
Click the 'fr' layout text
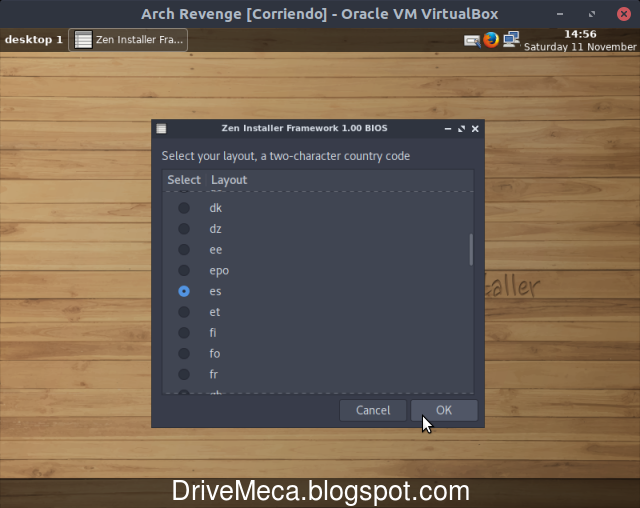[213, 374]
